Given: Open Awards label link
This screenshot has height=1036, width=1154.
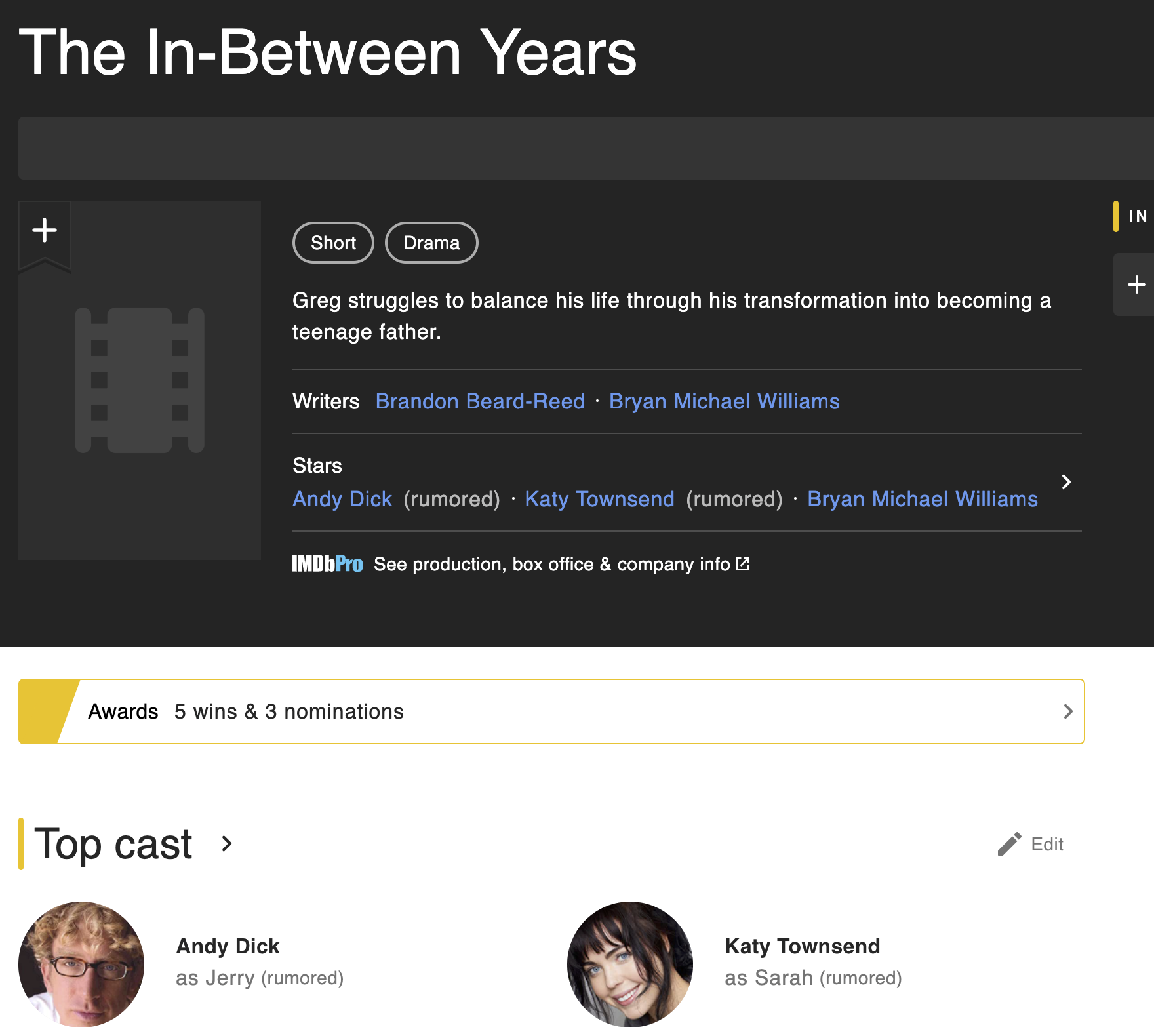Looking at the screenshot, I should (x=123, y=711).
